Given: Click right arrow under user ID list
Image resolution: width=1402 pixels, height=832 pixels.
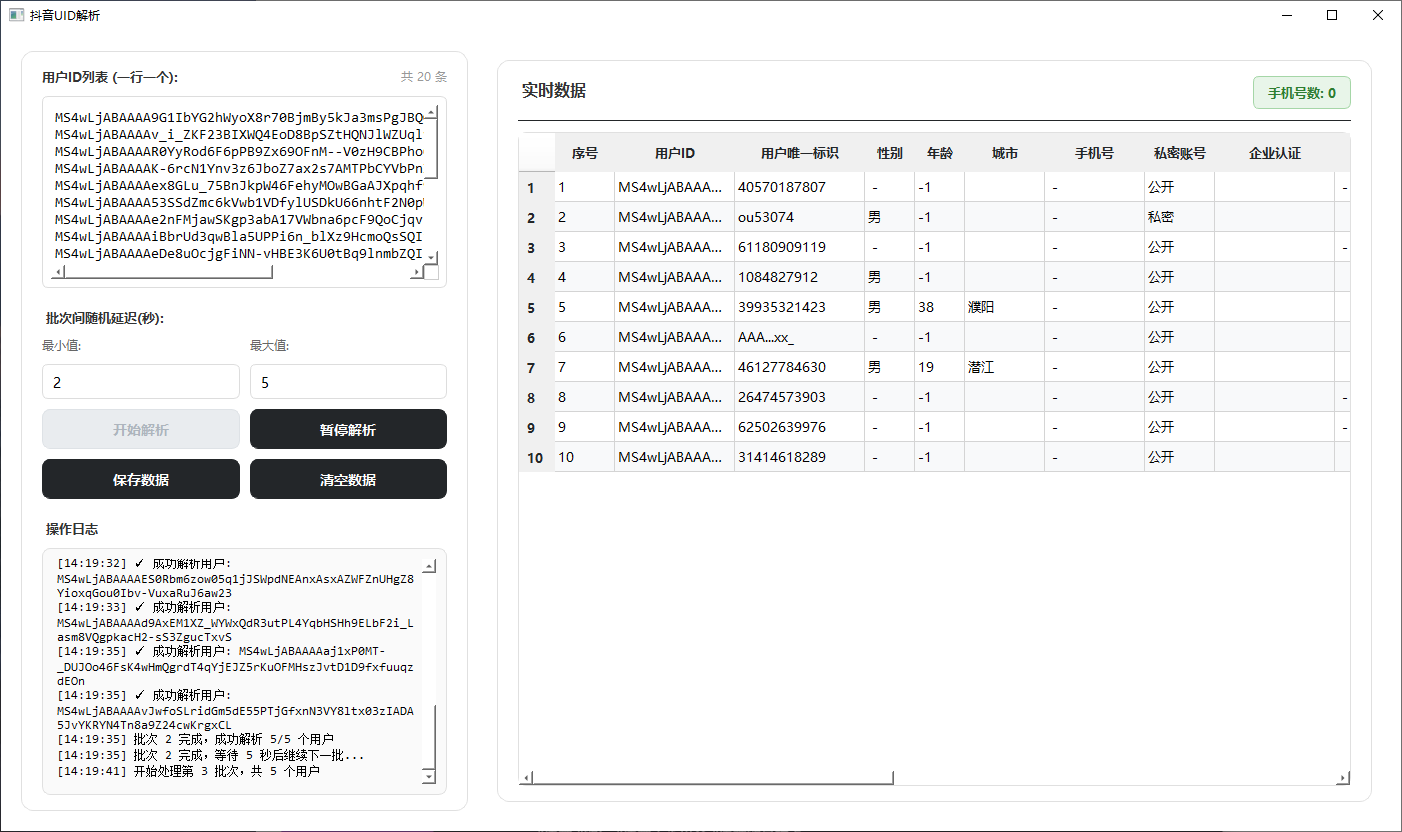Looking at the screenshot, I should [x=416, y=272].
